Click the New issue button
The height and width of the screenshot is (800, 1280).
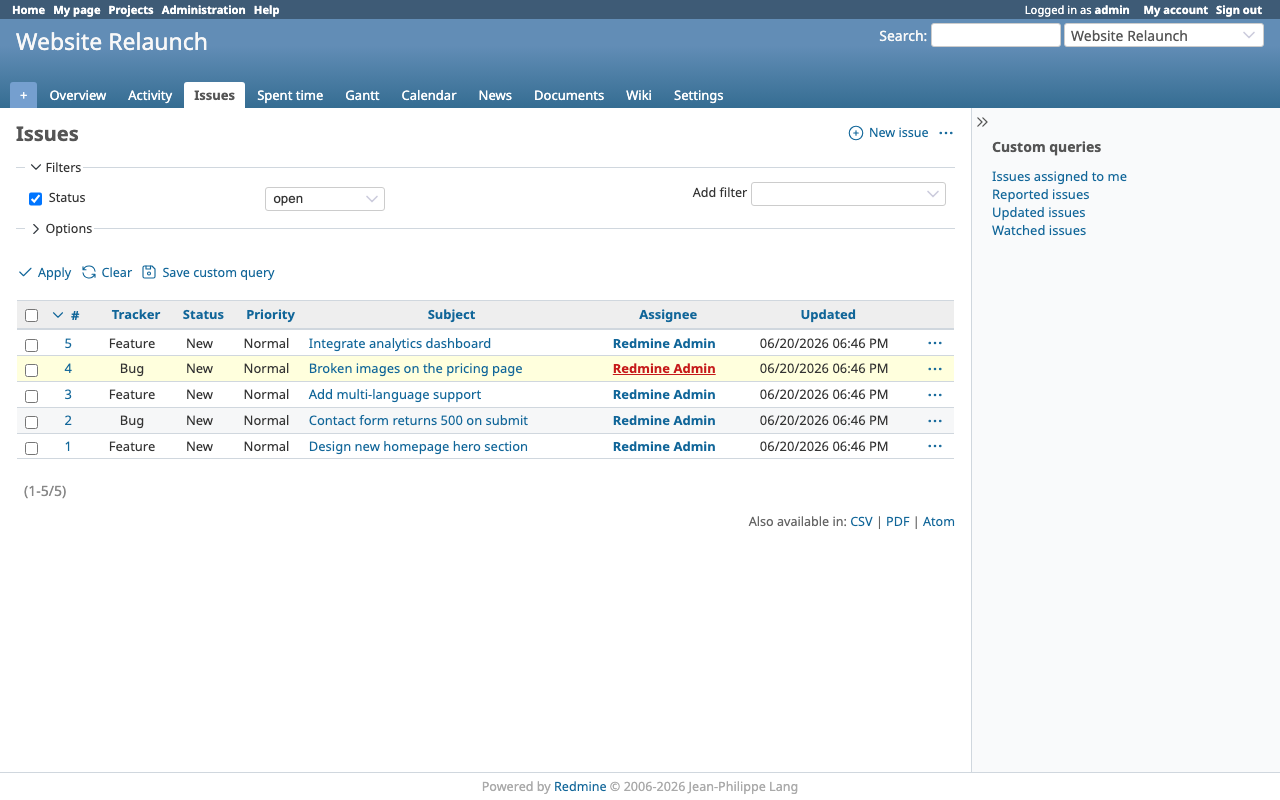pos(889,133)
